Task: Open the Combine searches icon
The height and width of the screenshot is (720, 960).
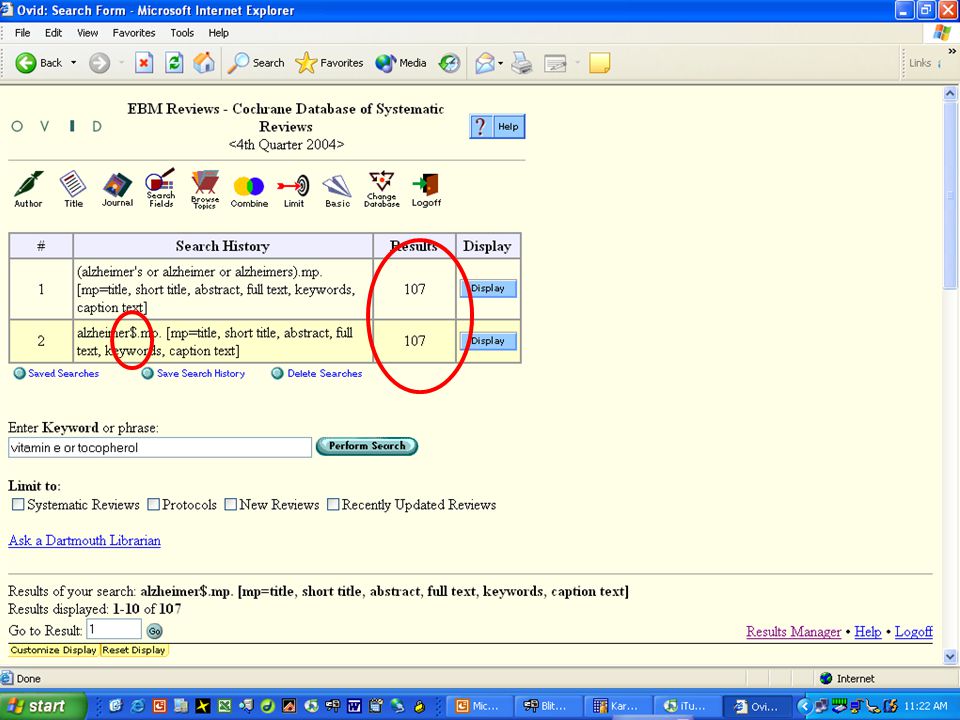Action: 249,191
